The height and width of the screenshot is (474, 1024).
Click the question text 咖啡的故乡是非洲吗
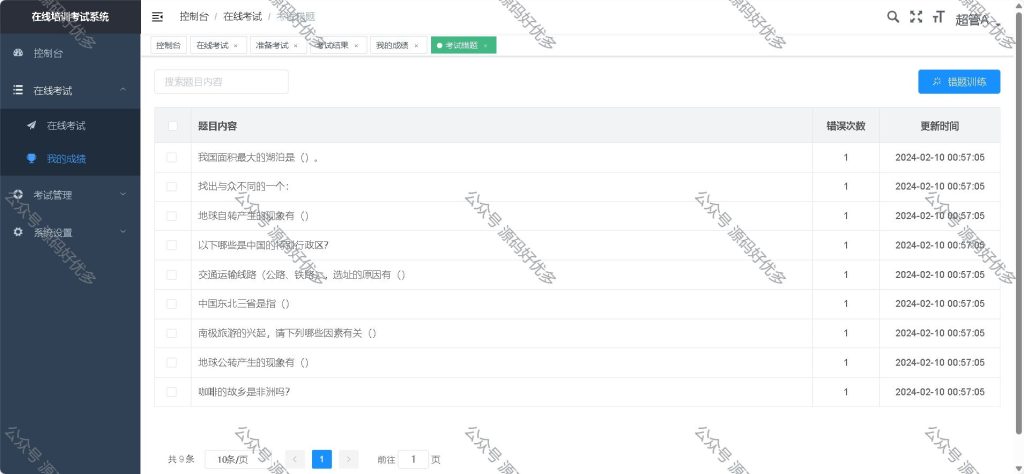(x=244, y=392)
